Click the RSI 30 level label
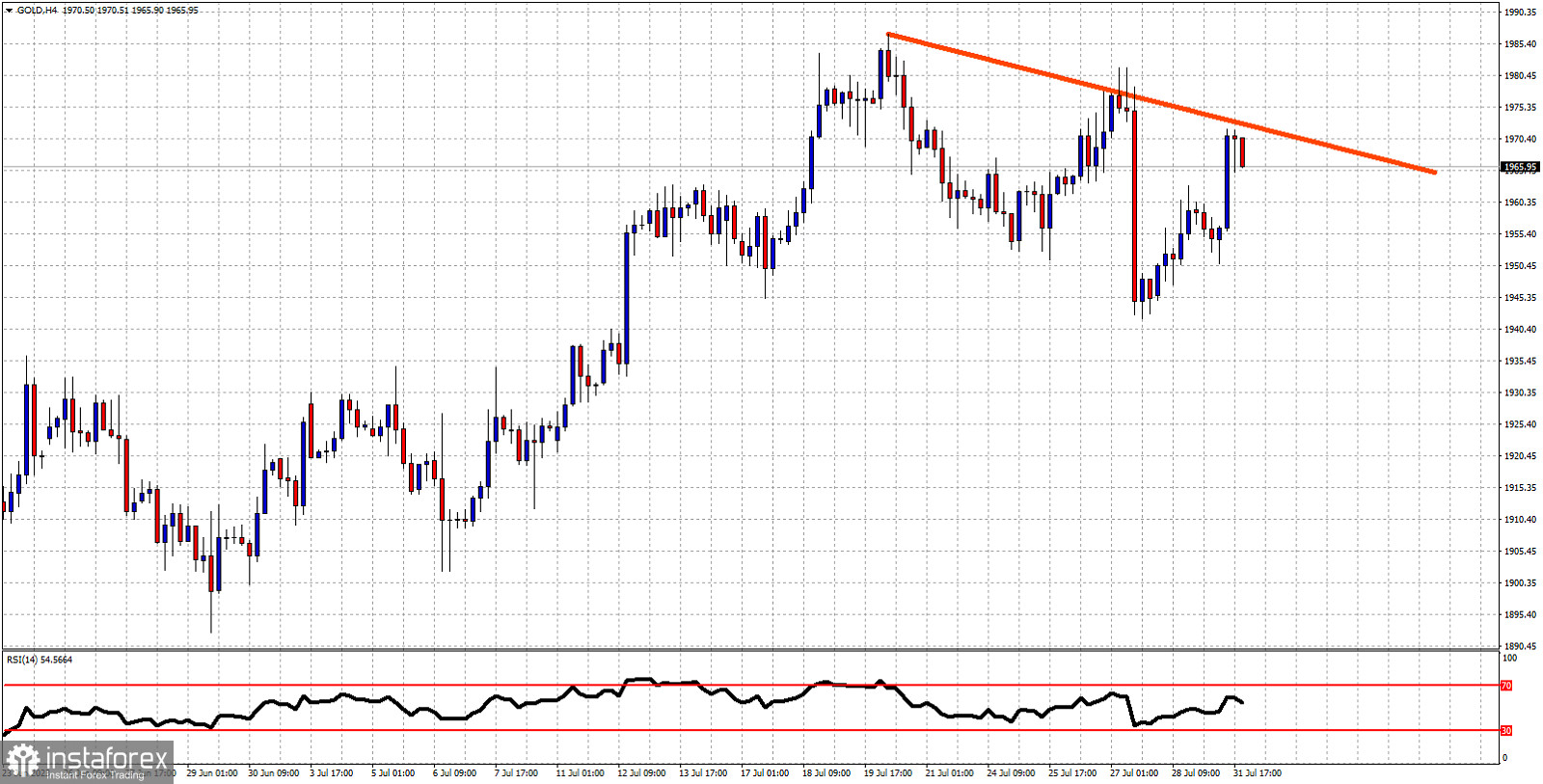Viewport: 1543px width, 784px height. 1506,731
